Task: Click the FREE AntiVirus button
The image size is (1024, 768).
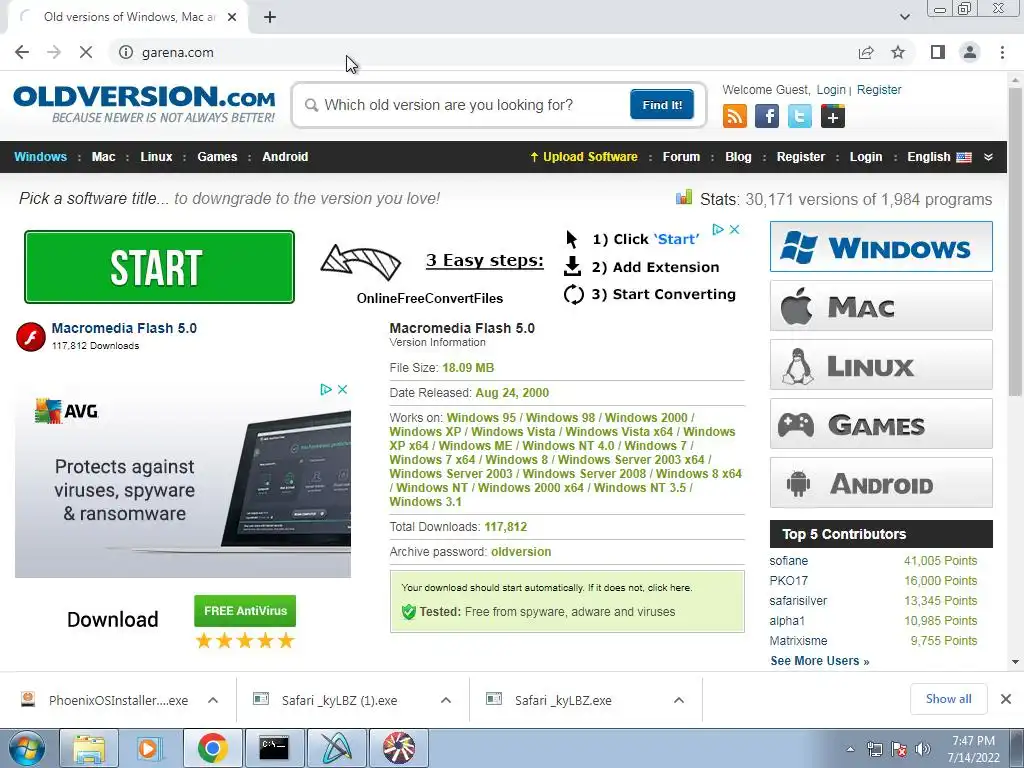Action: pyautogui.click(x=245, y=611)
